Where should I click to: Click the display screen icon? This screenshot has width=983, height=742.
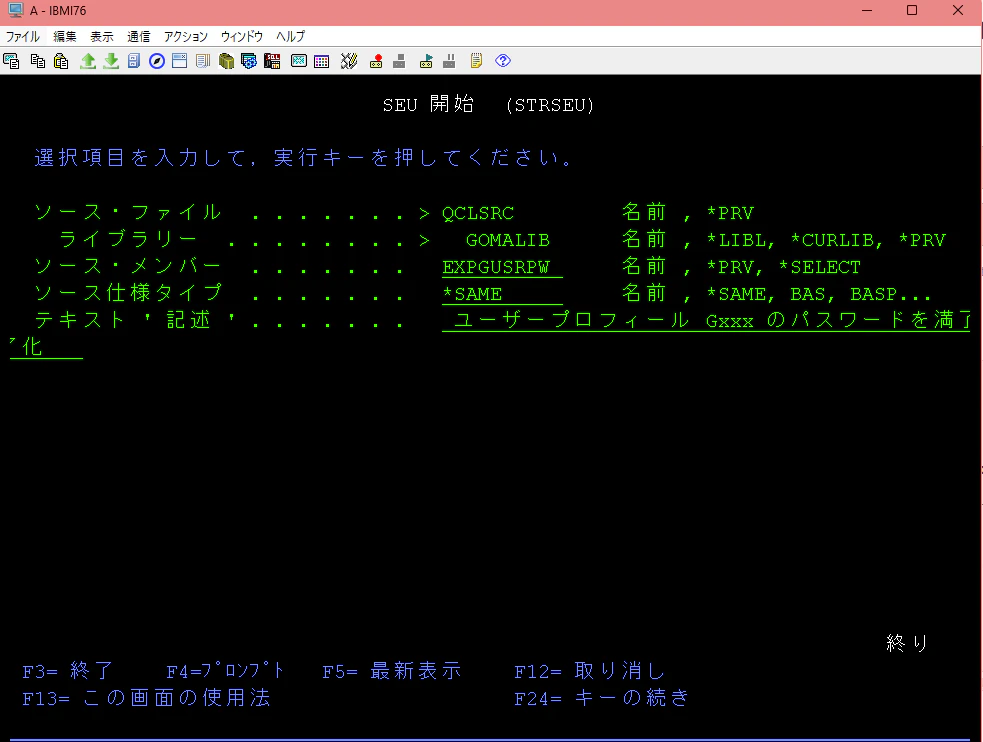[x=299, y=61]
